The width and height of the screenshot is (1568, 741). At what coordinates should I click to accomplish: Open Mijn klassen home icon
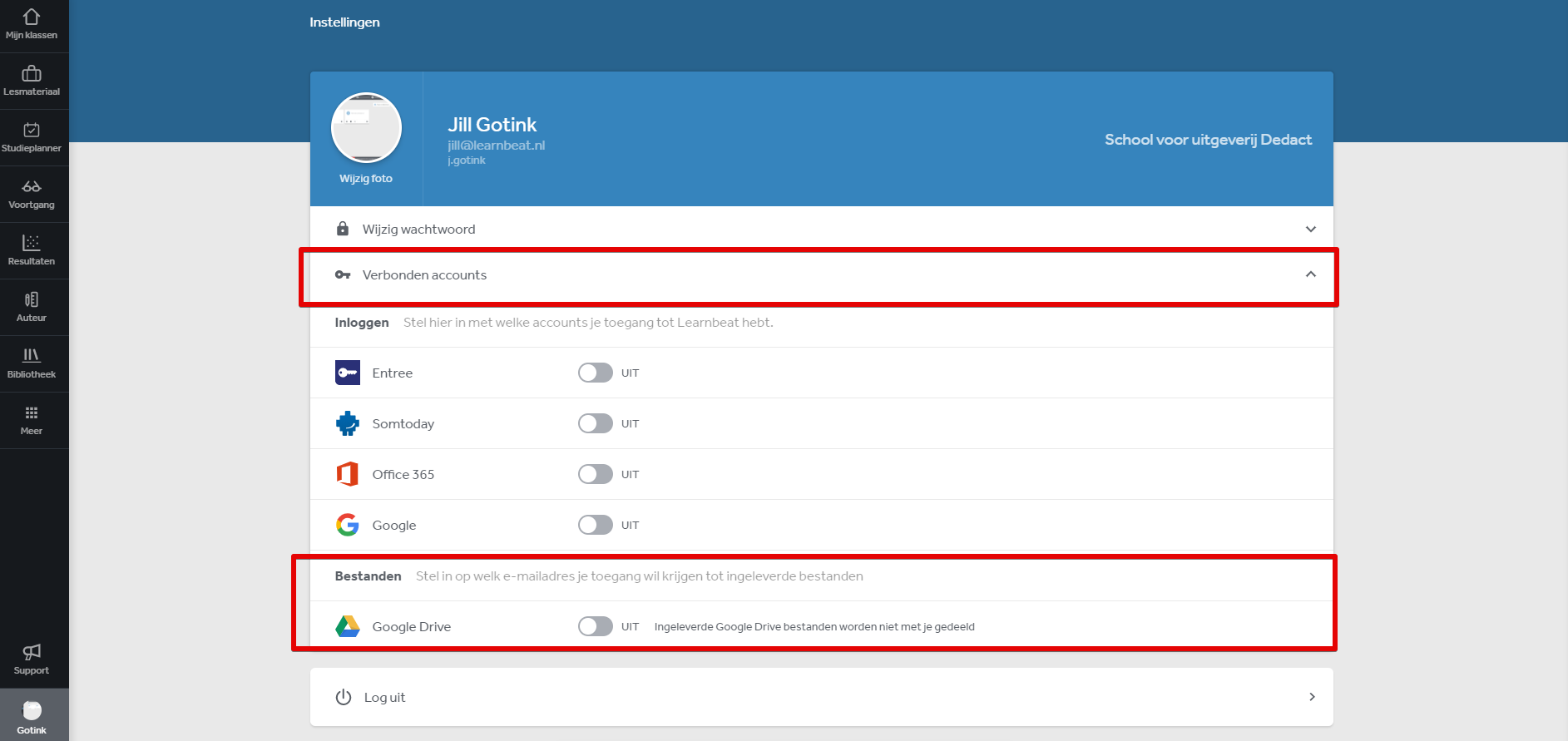pyautogui.click(x=32, y=17)
